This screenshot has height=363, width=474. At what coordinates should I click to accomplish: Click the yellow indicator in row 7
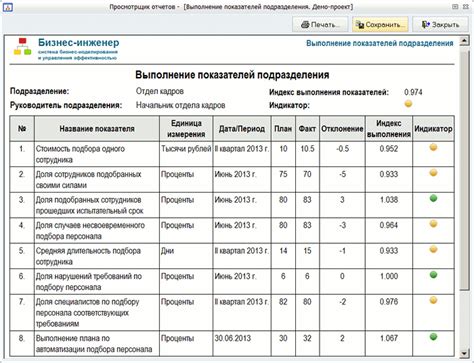tap(433, 300)
